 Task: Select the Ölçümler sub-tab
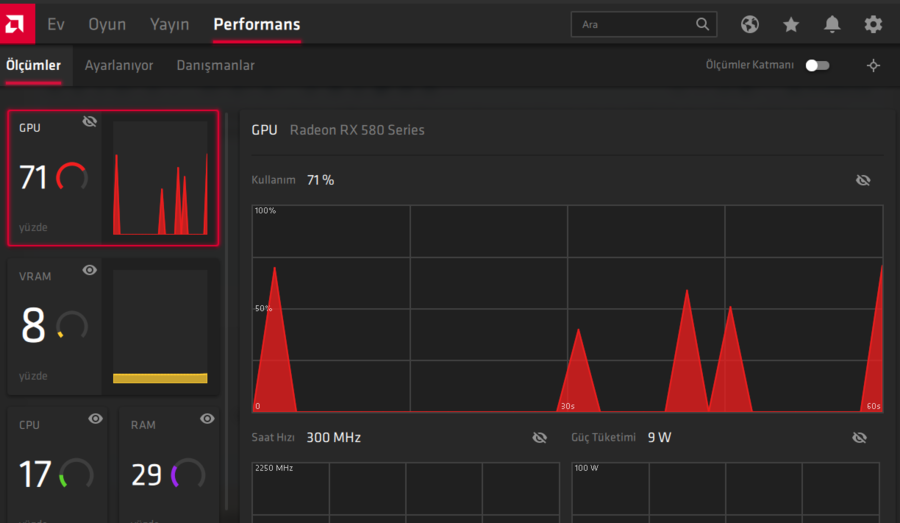pos(33,65)
